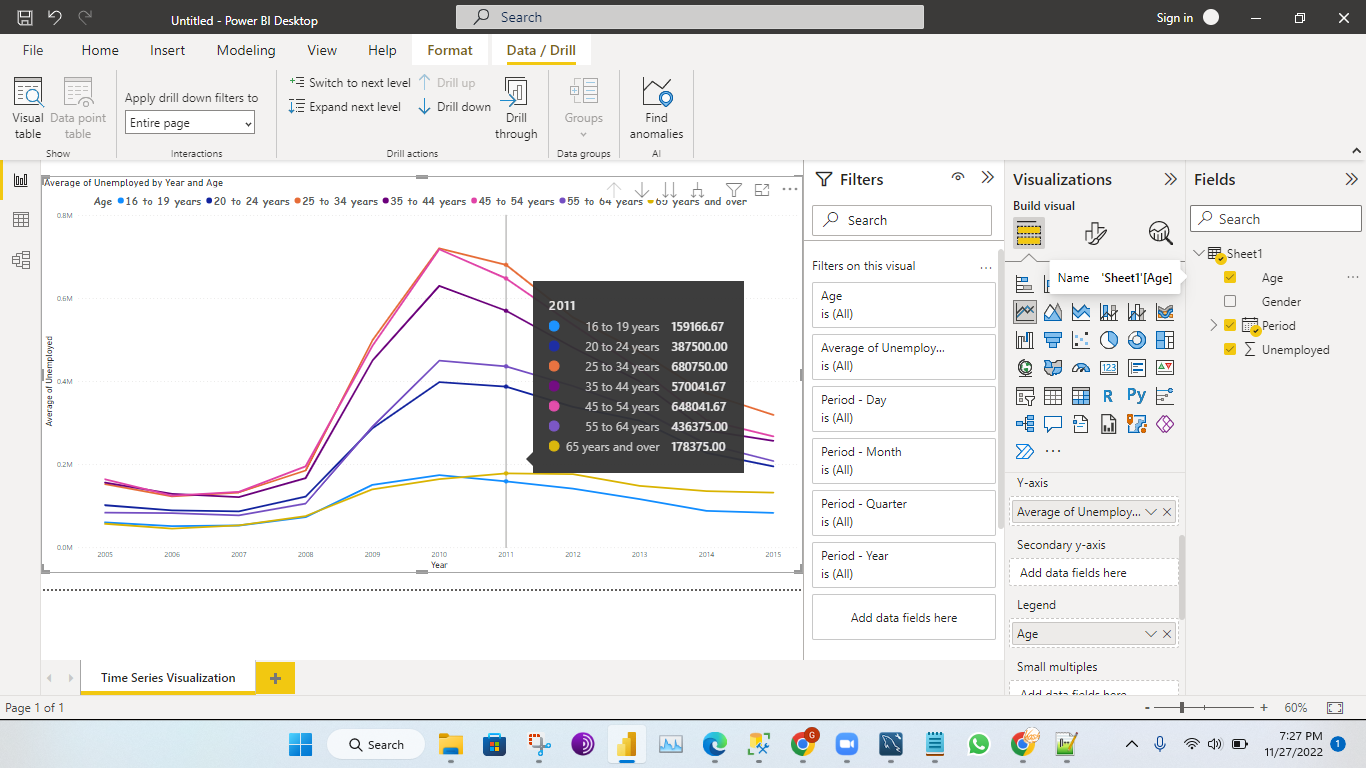The height and width of the screenshot is (768, 1366).
Task: Open Model view in left sidebar
Action: [20, 260]
